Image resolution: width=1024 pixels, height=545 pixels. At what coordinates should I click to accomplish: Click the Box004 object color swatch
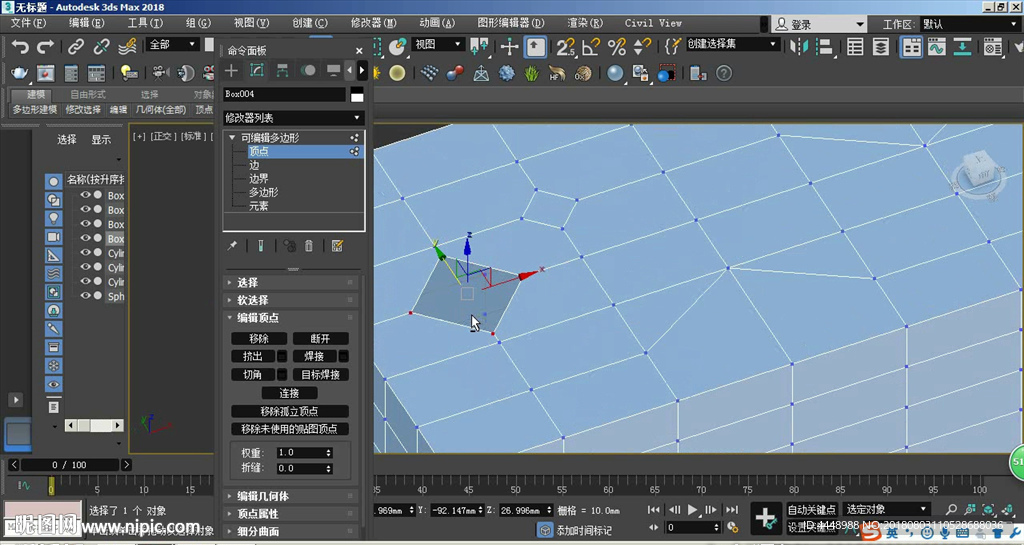point(357,94)
